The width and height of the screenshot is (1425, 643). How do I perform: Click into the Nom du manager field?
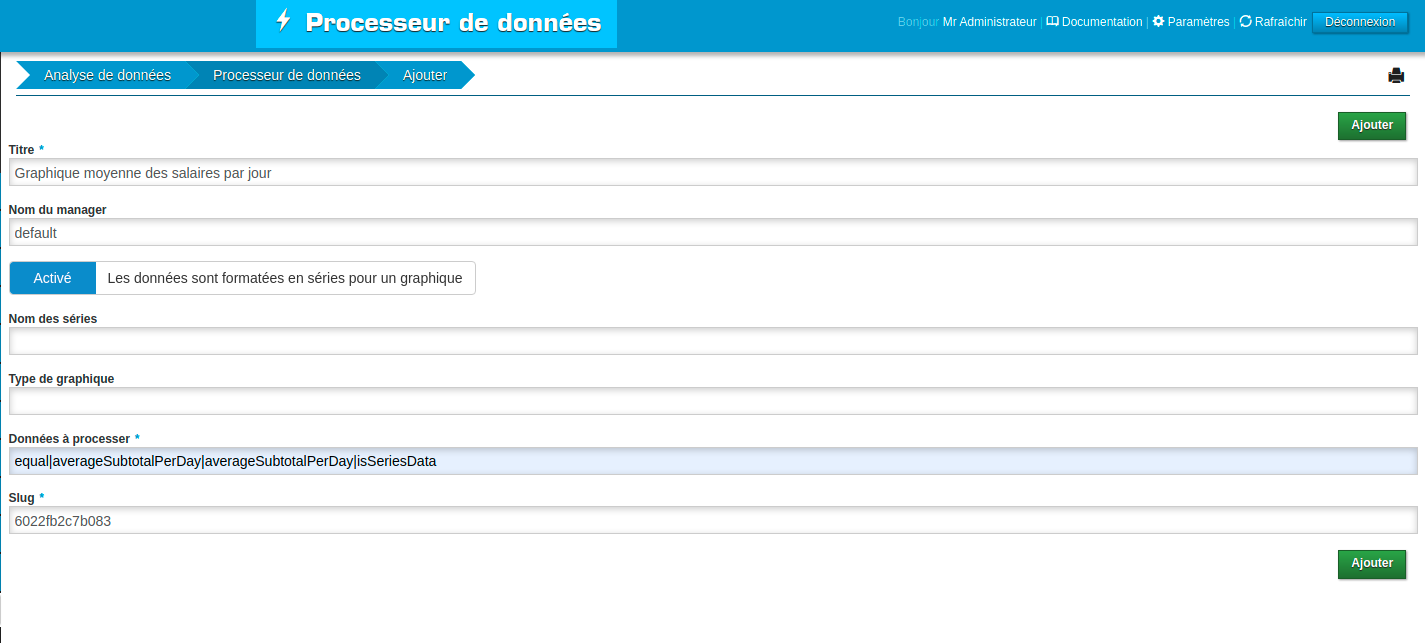point(712,232)
